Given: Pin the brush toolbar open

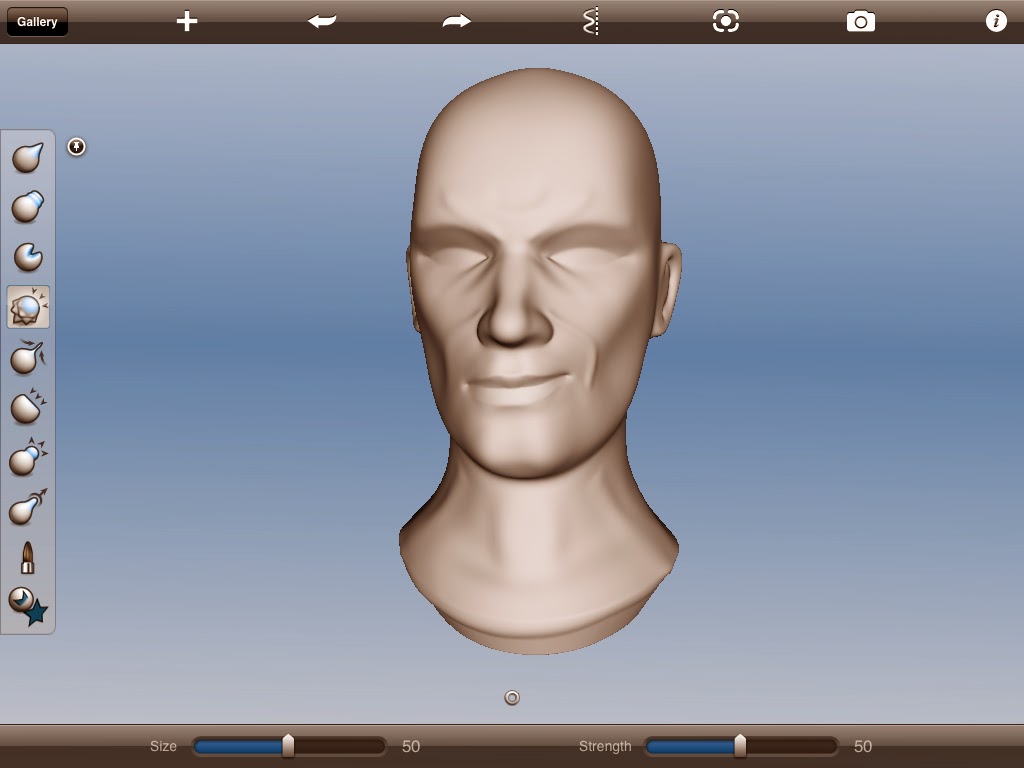Looking at the screenshot, I should click(x=77, y=146).
